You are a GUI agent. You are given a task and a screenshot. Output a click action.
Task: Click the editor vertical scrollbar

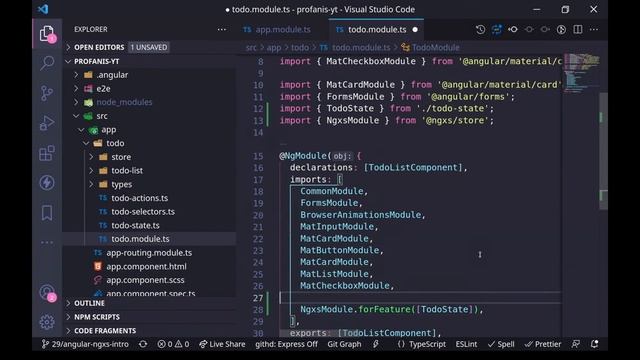point(603,151)
